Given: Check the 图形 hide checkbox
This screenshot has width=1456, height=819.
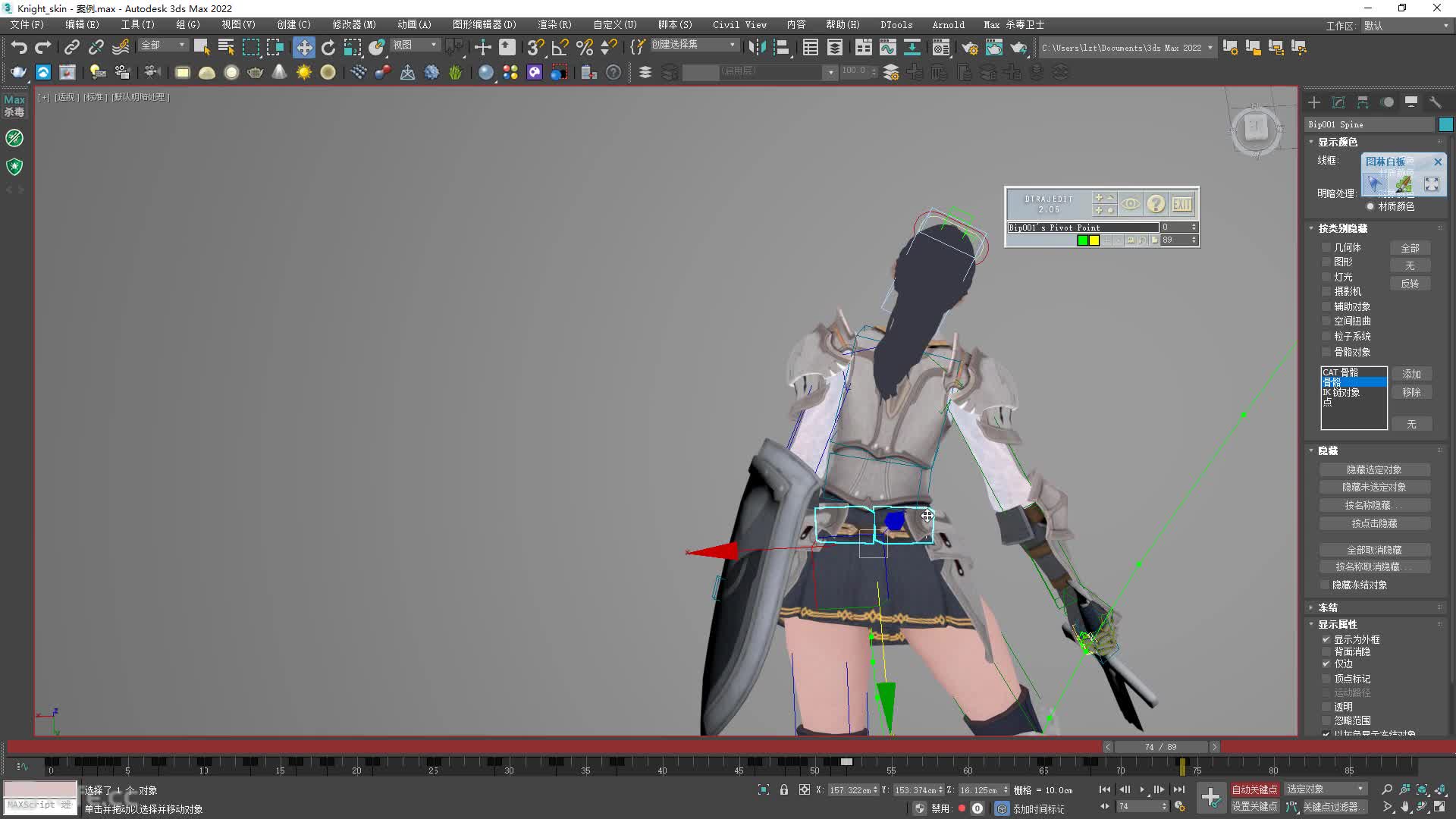Looking at the screenshot, I should click(1326, 262).
